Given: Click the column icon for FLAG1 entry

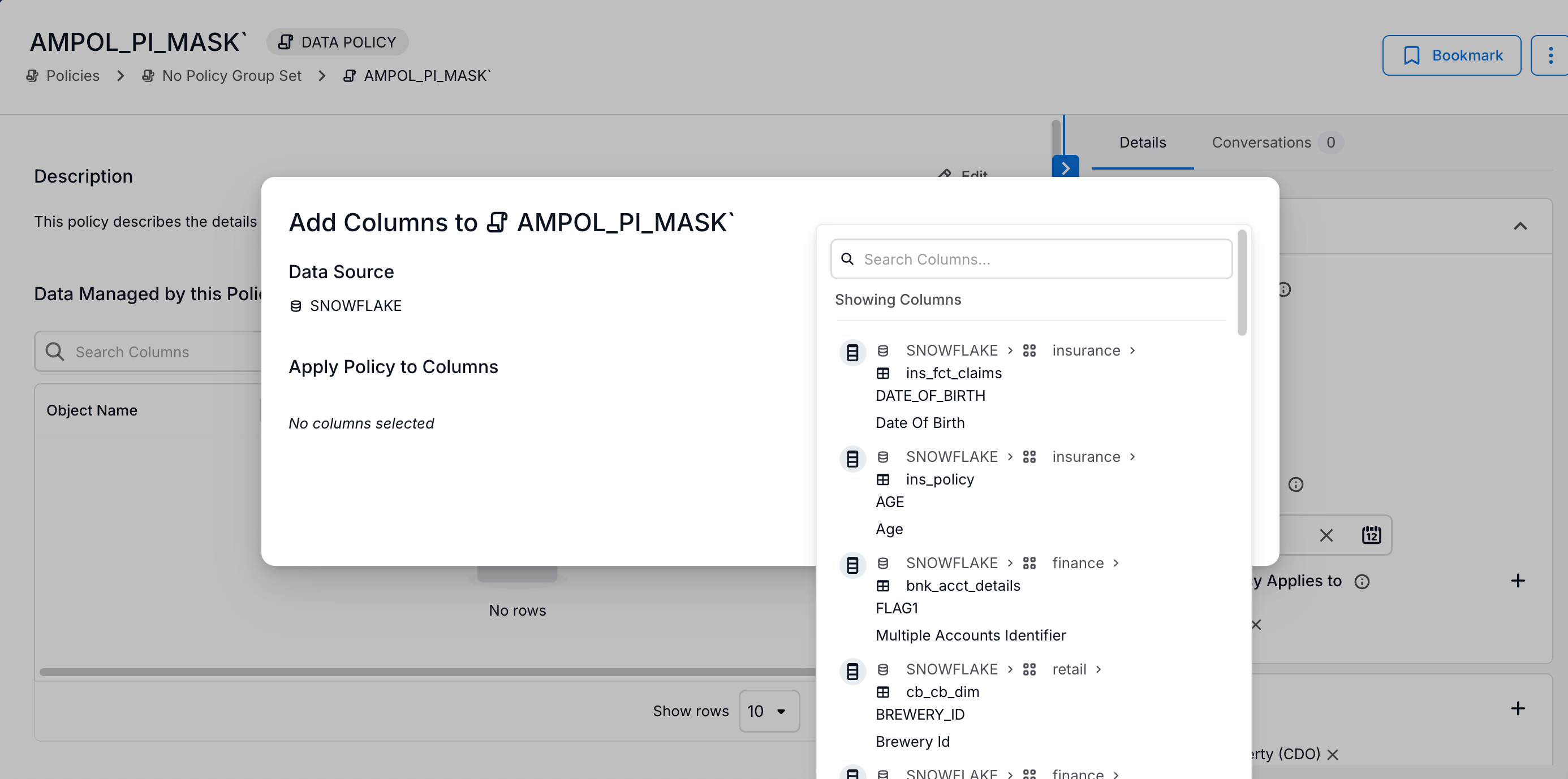Looking at the screenshot, I should (852, 564).
